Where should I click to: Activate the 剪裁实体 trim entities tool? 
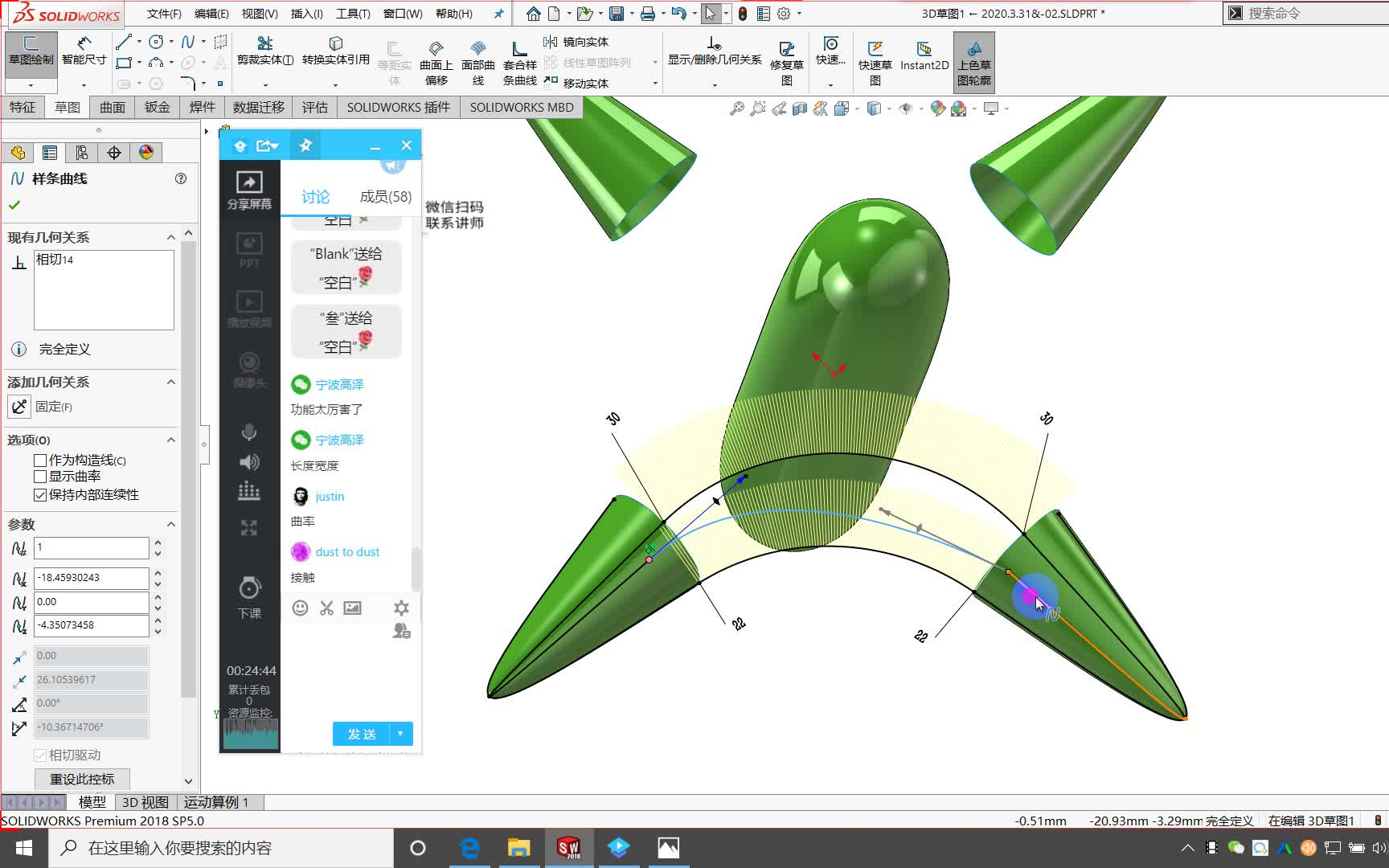coord(266,55)
